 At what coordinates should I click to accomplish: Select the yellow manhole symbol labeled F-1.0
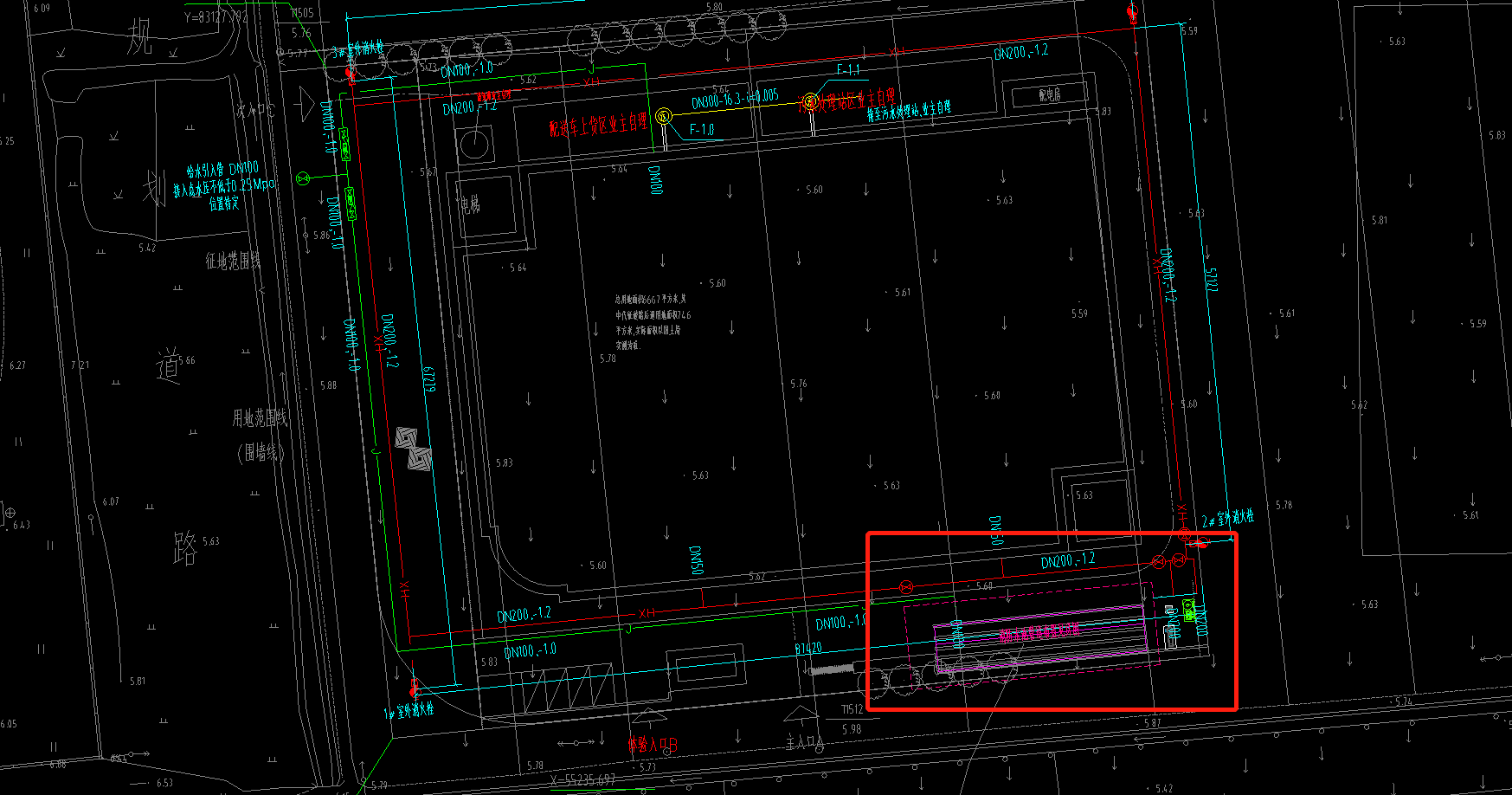click(x=664, y=116)
